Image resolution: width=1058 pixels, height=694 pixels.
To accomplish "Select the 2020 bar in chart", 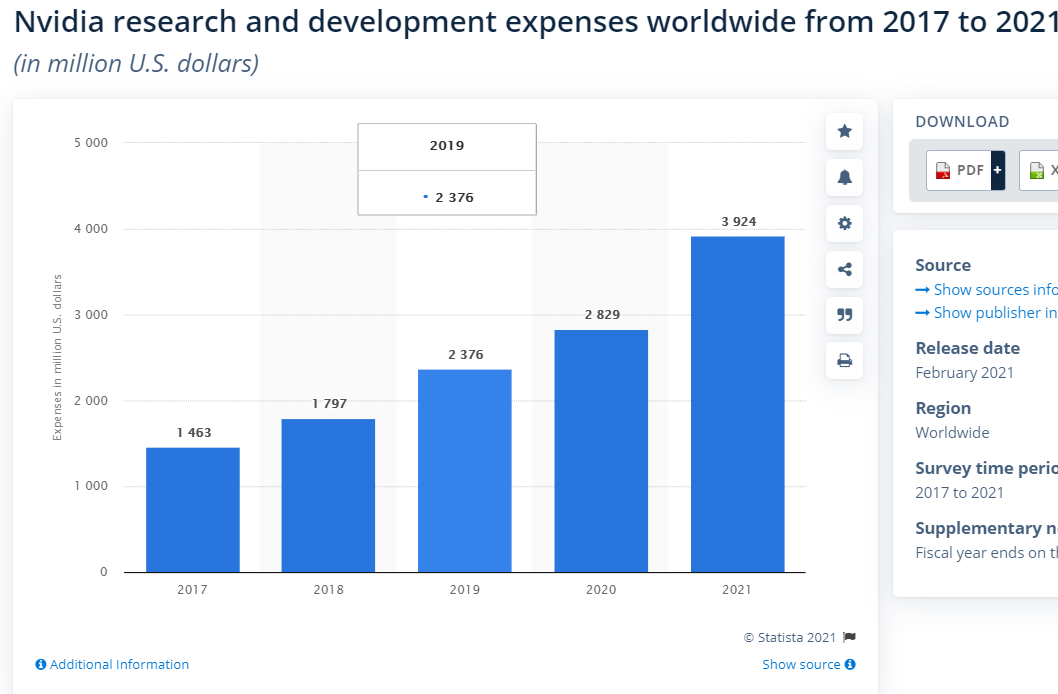I will coord(601,451).
